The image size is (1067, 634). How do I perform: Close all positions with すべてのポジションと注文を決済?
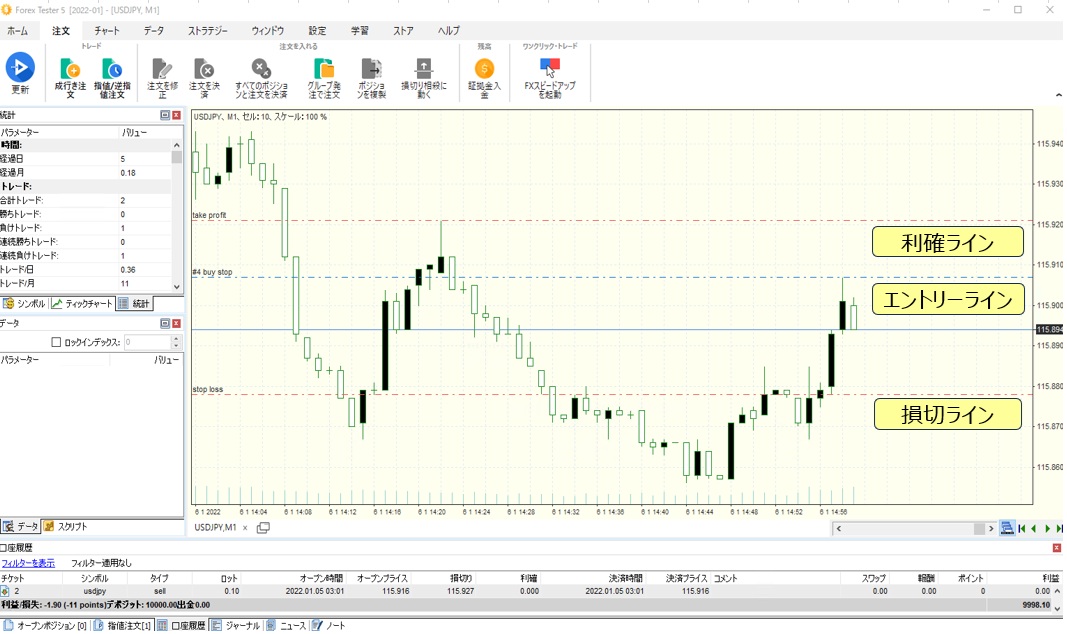pos(261,69)
